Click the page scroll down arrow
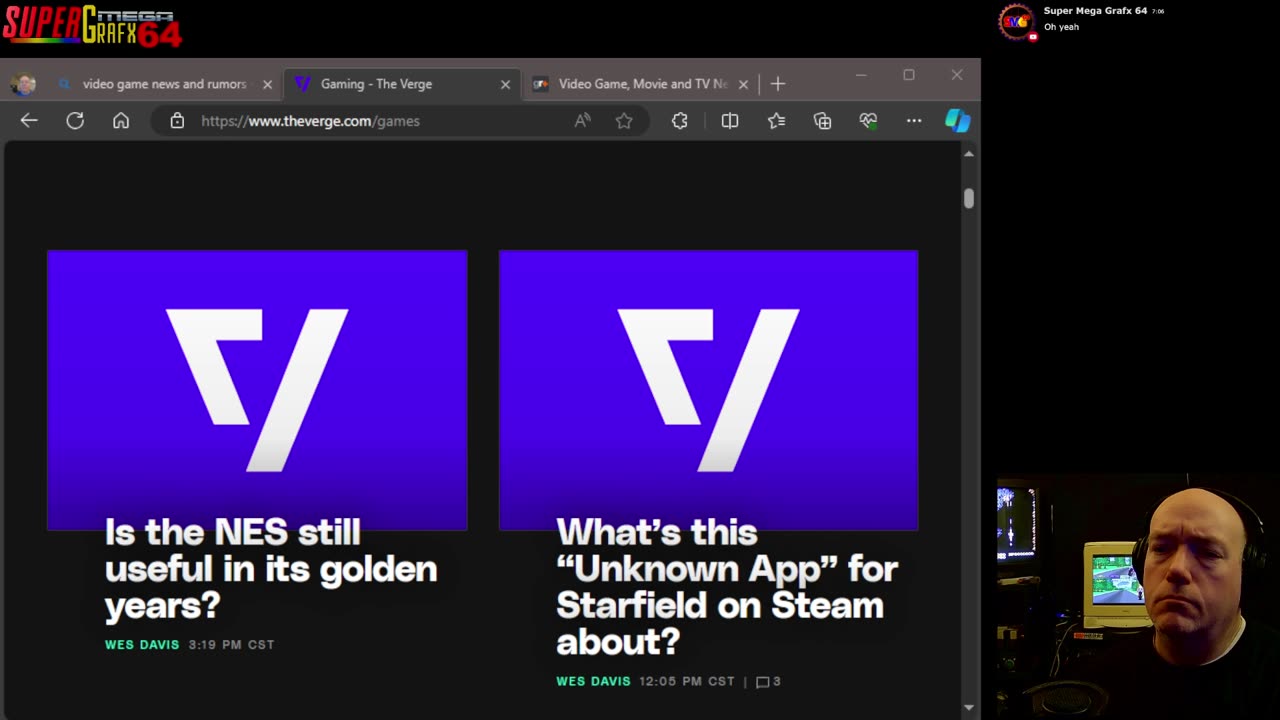Image resolution: width=1280 pixels, height=720 pixels. (x=968, y=708)
